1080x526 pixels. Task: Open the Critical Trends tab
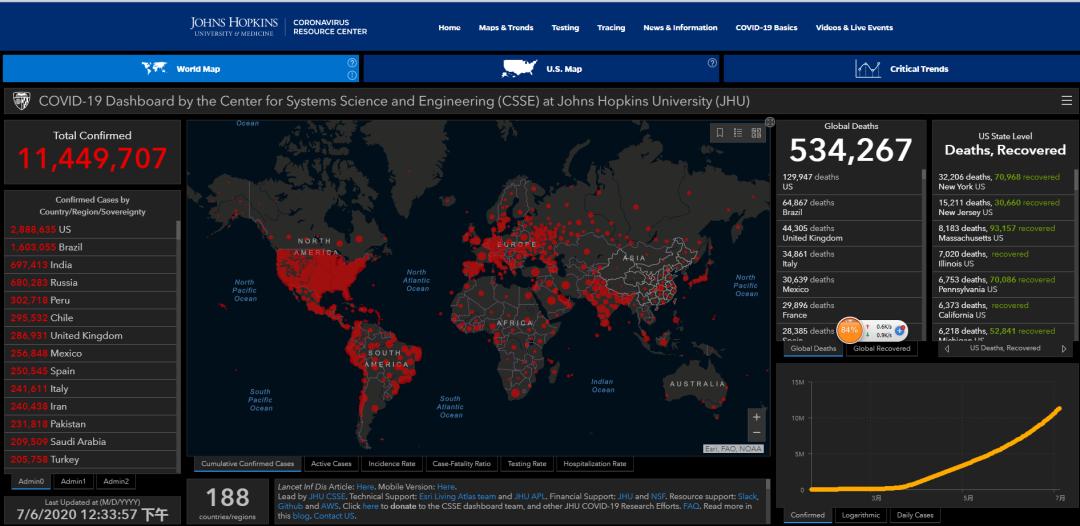click(x=902, y=69)
